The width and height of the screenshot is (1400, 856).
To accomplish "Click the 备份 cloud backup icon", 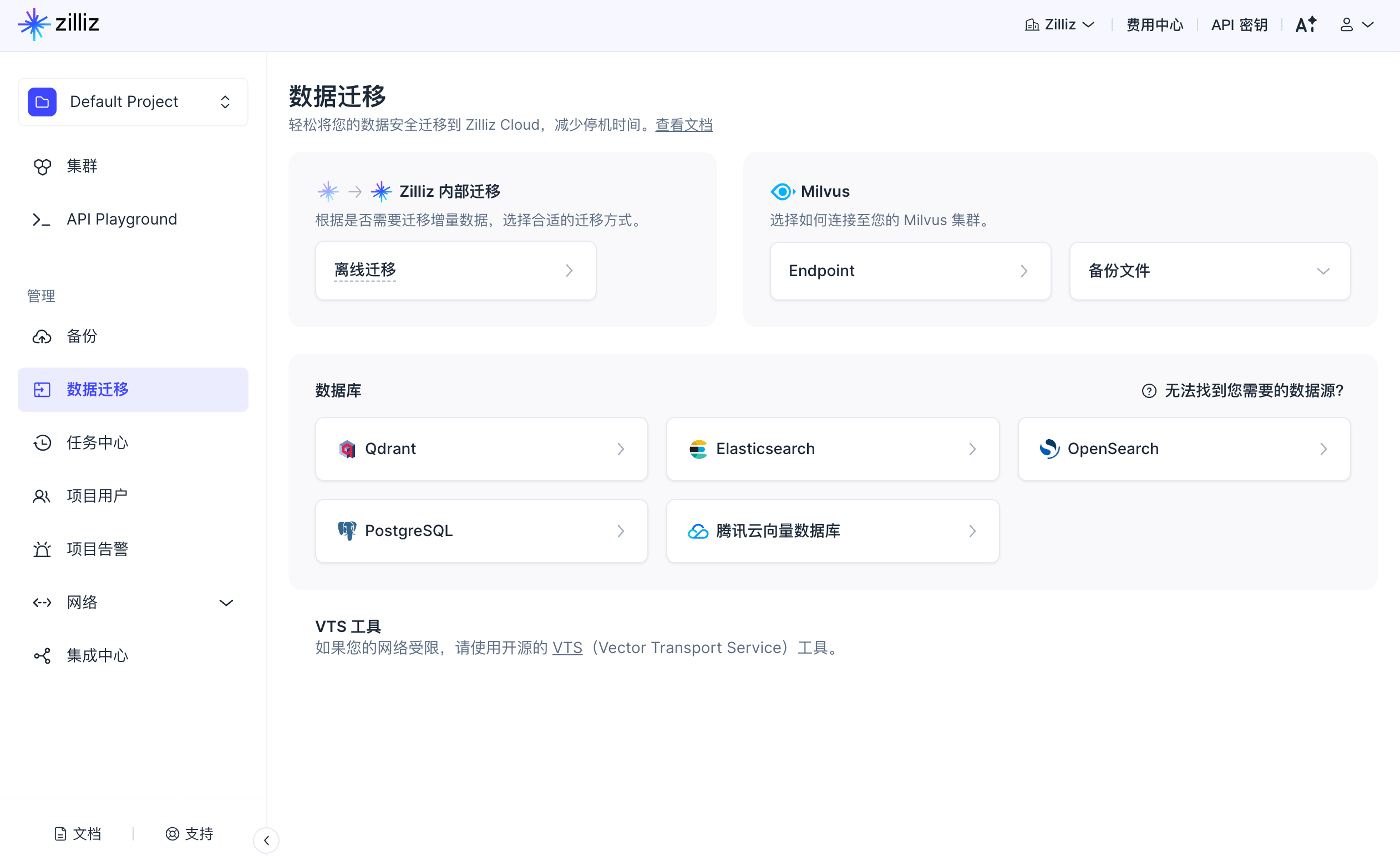I will click(42, 337).
